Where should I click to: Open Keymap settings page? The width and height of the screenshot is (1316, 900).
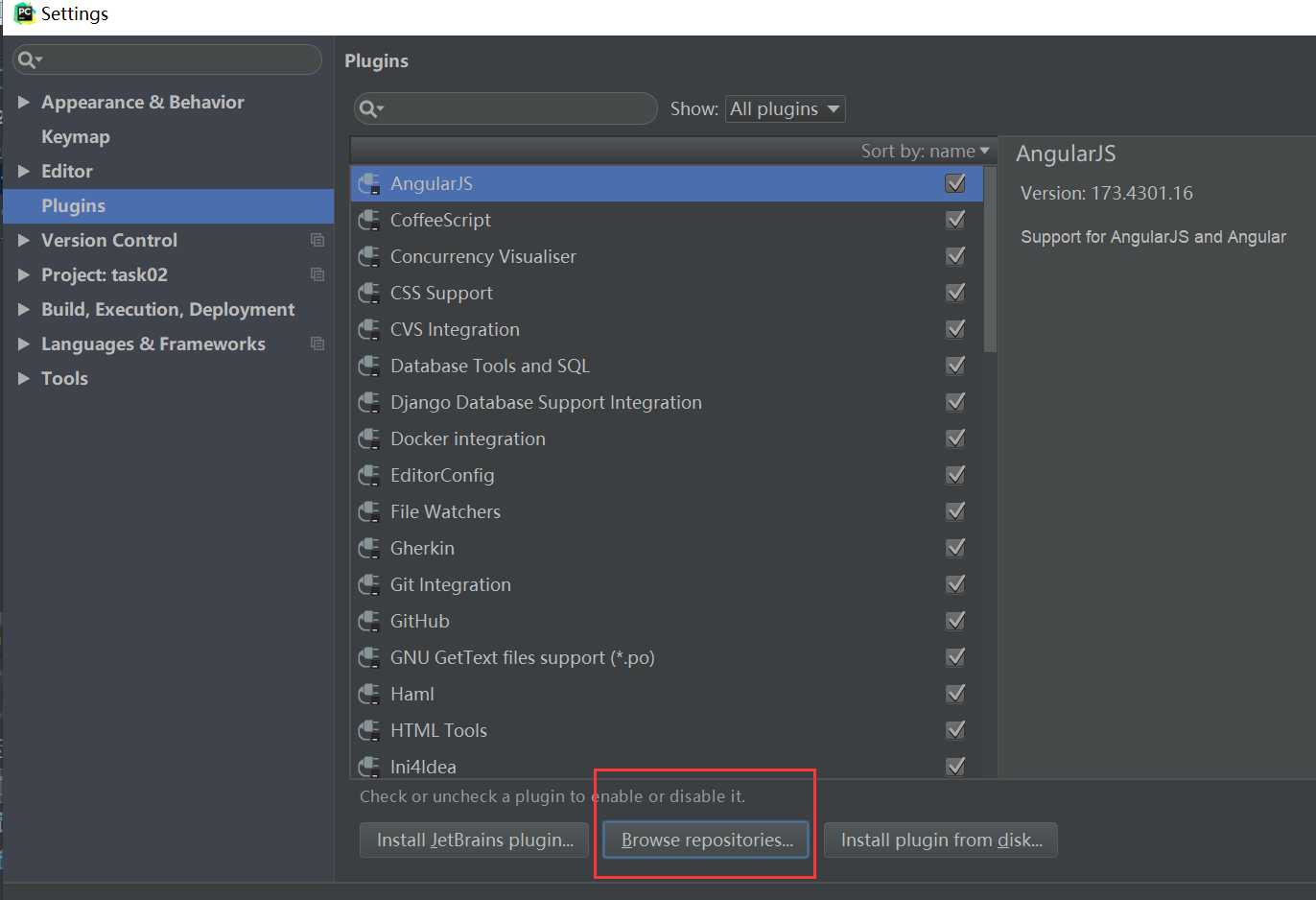(x=76, y=136)
